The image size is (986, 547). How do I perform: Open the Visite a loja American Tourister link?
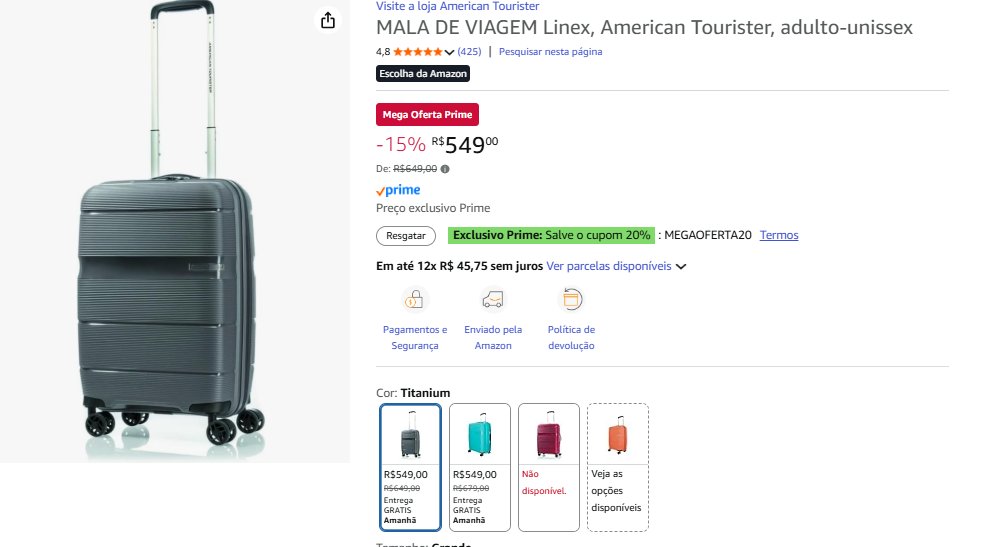coord(457,6)
